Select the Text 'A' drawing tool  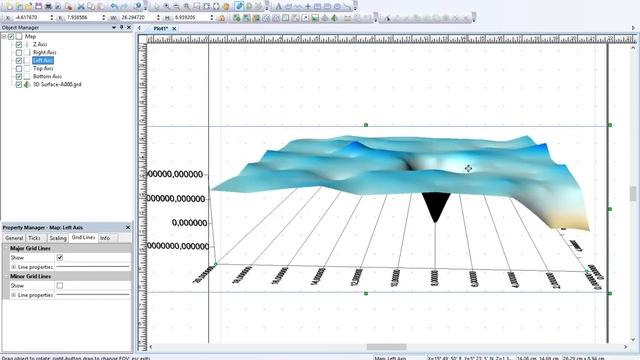[278, 6]
